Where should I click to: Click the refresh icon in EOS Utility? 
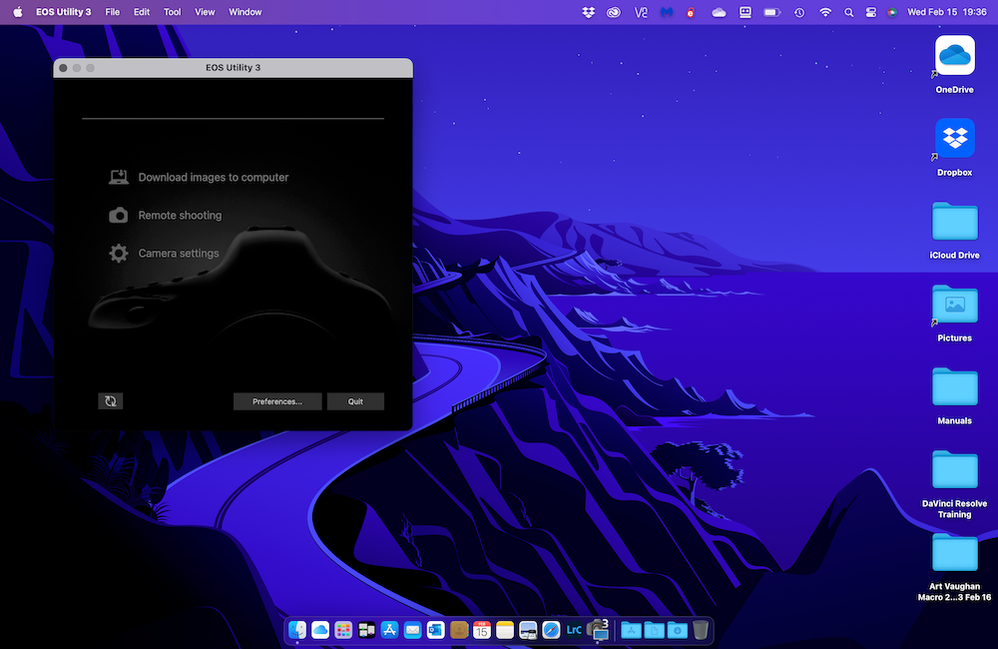(x=110, y=401)
